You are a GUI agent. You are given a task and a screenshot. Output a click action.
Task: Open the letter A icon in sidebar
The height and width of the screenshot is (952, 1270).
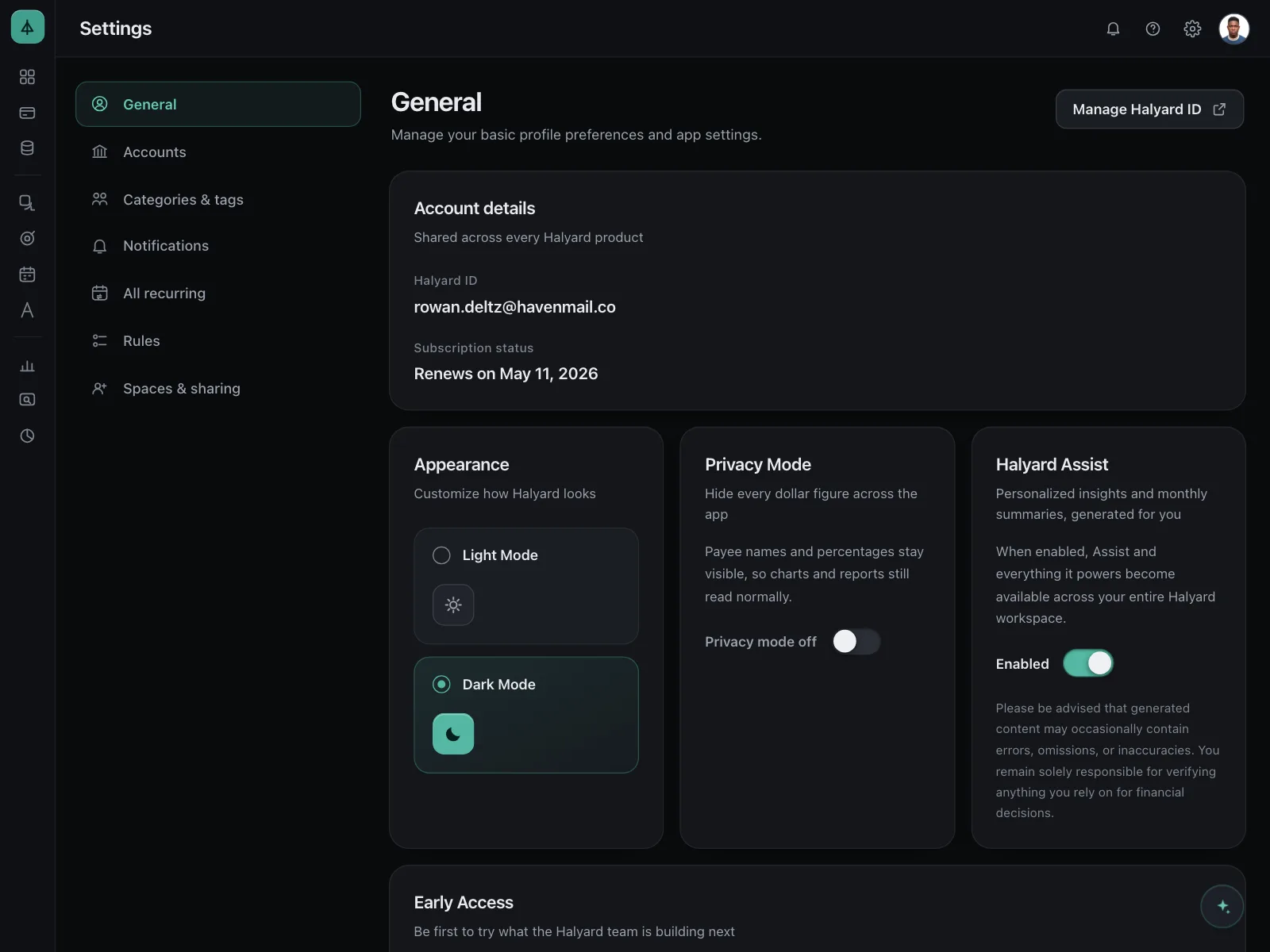[27, 310]
